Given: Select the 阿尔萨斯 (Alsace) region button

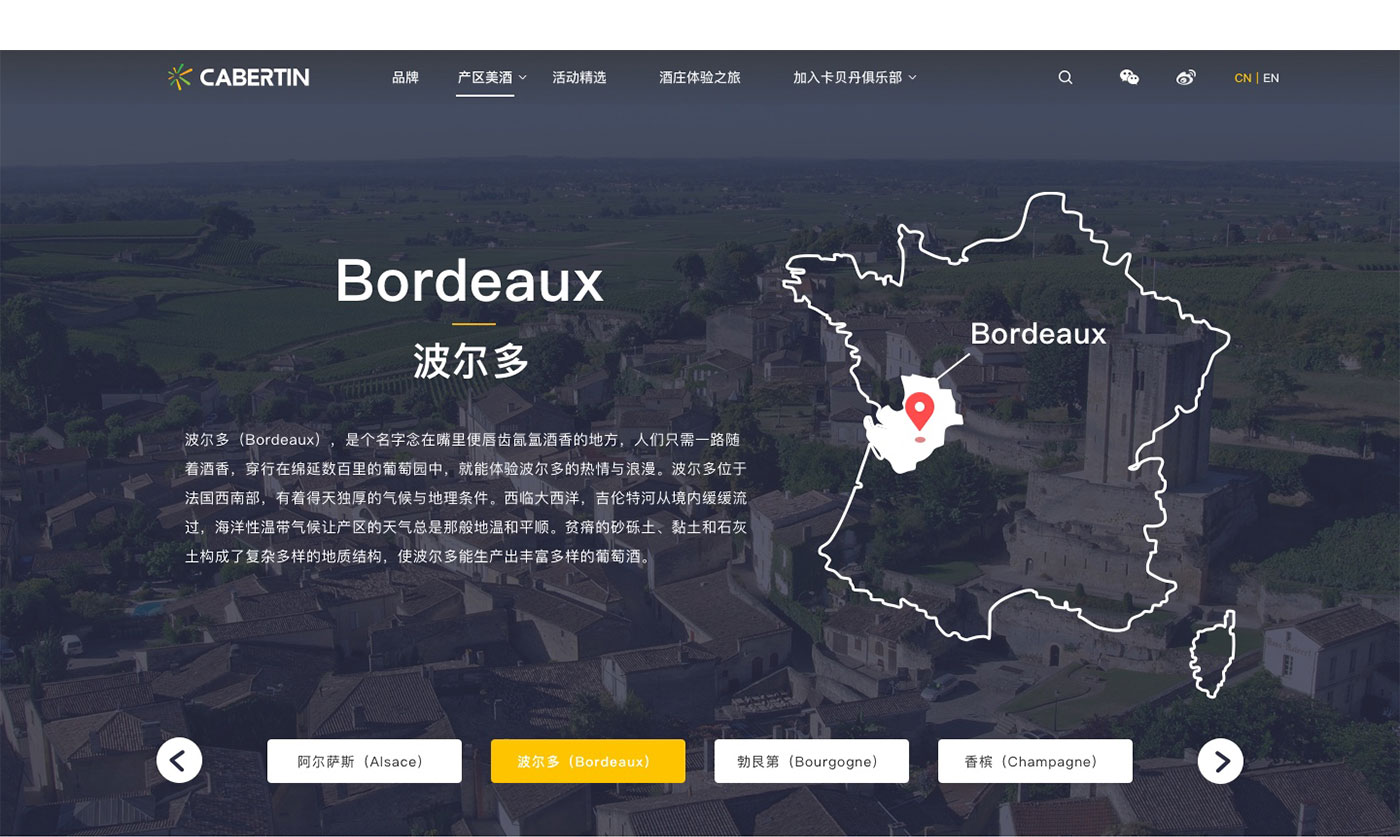Looking at the screenshot, I should coord(364,761).
